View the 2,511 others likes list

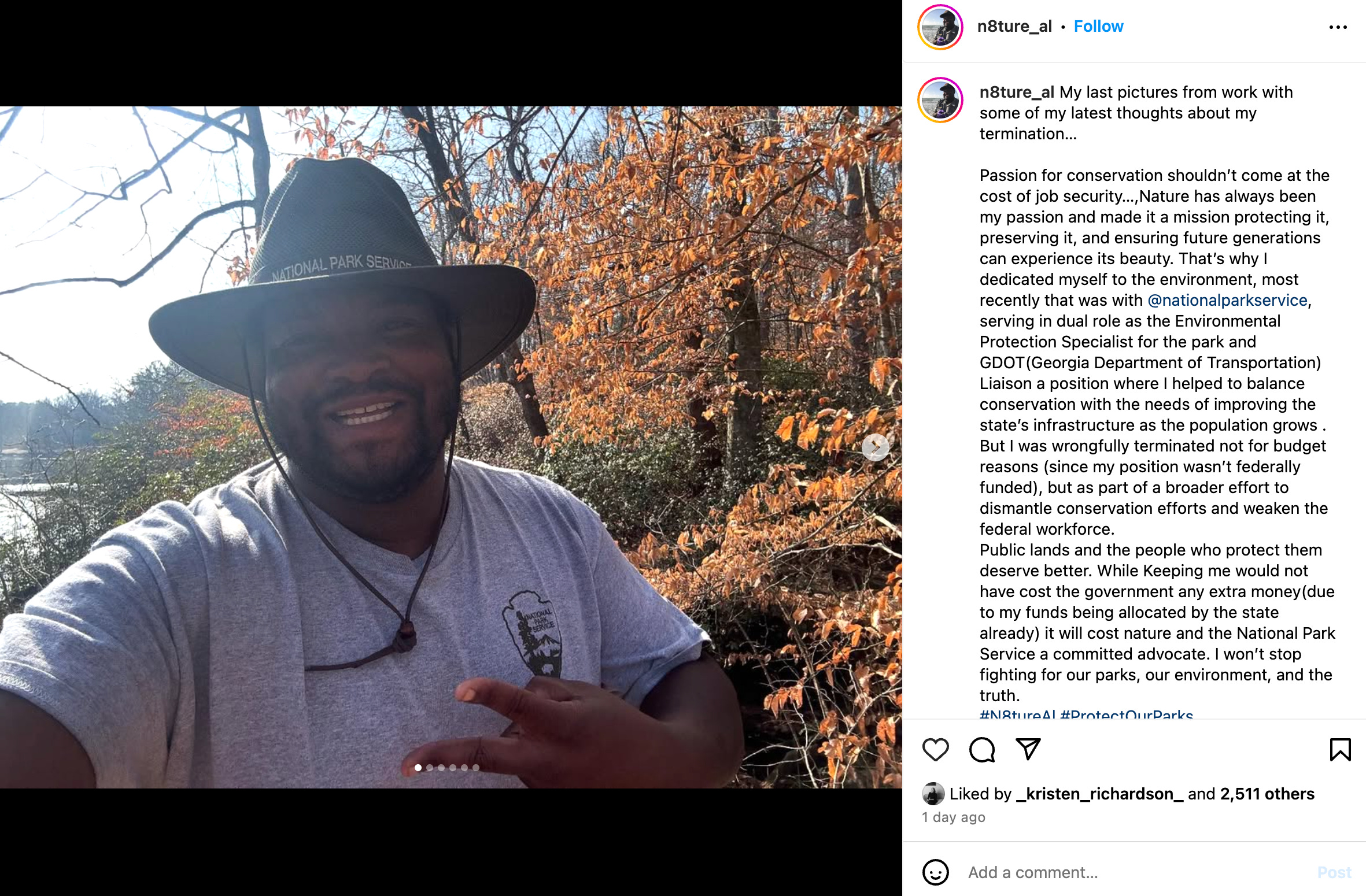[1267, 794]
